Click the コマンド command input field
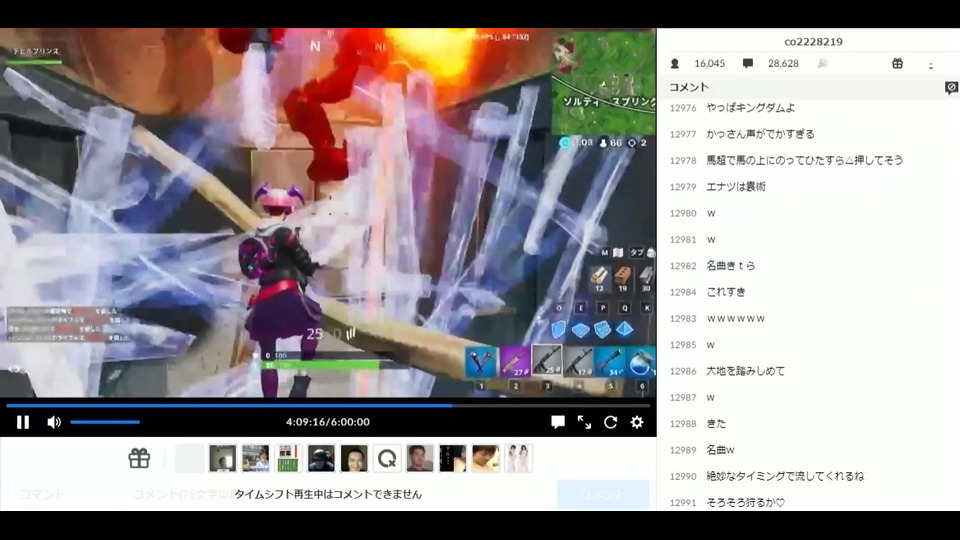 [64, 494]
